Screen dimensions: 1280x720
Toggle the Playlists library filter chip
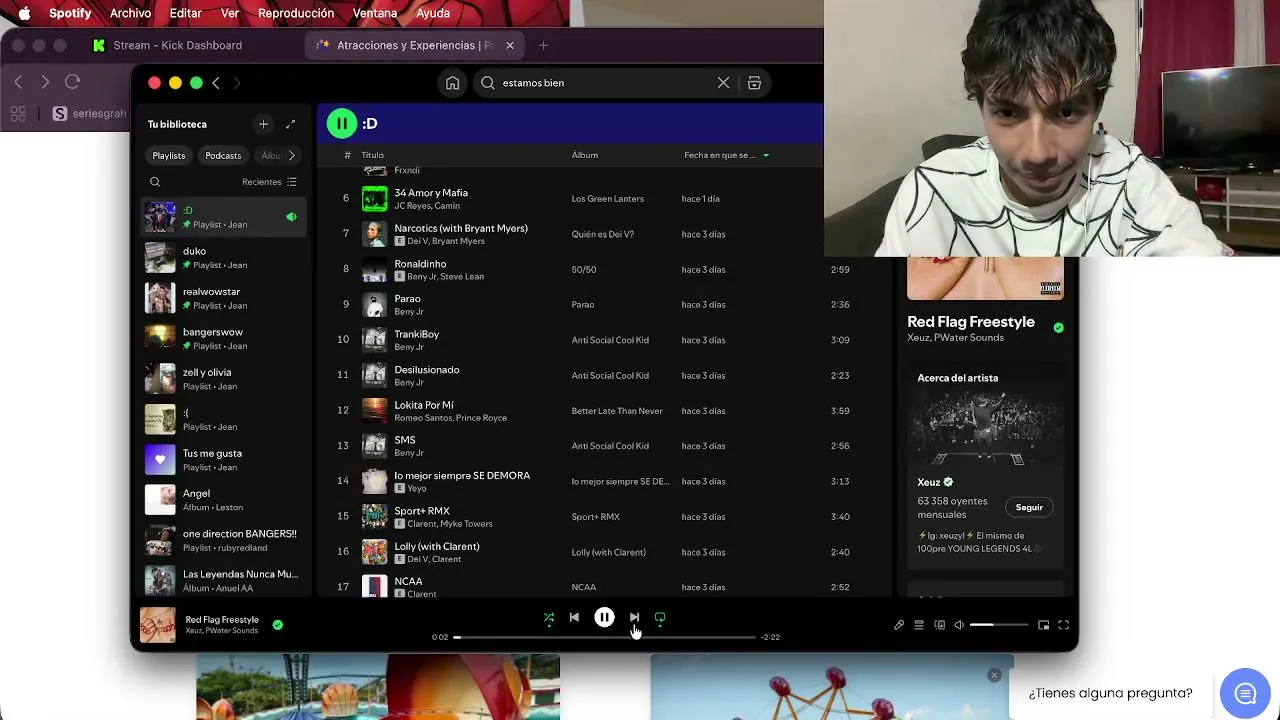tap(169, 155)
